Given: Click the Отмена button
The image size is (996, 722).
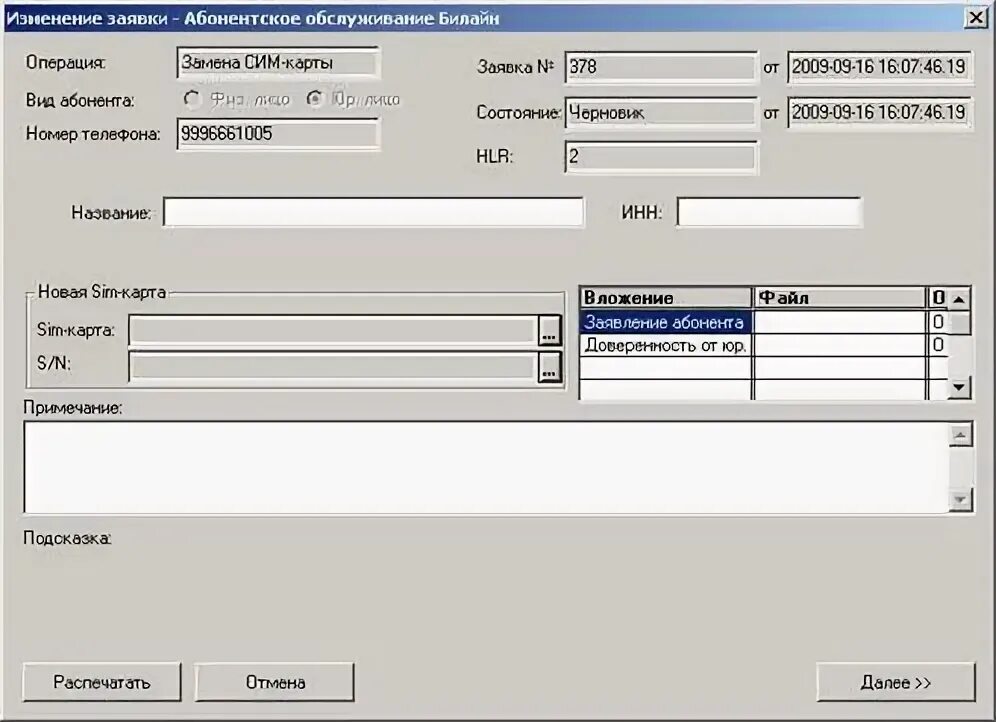Looking at the screenshot, I should click(x=274, y=682).
